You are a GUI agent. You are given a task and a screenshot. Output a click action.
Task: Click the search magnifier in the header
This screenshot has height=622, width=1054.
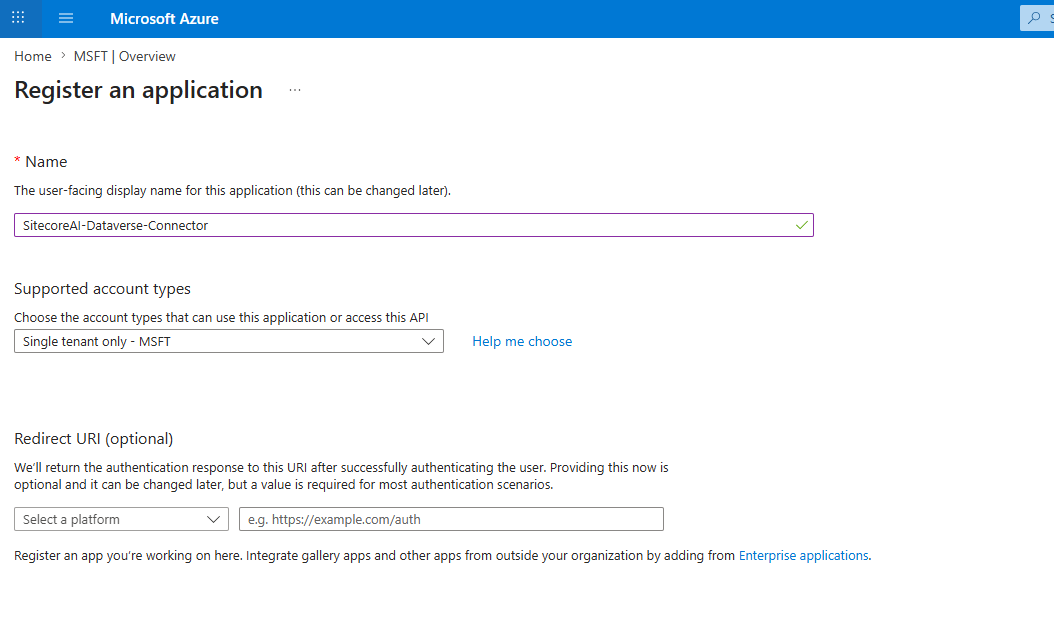1034,18
